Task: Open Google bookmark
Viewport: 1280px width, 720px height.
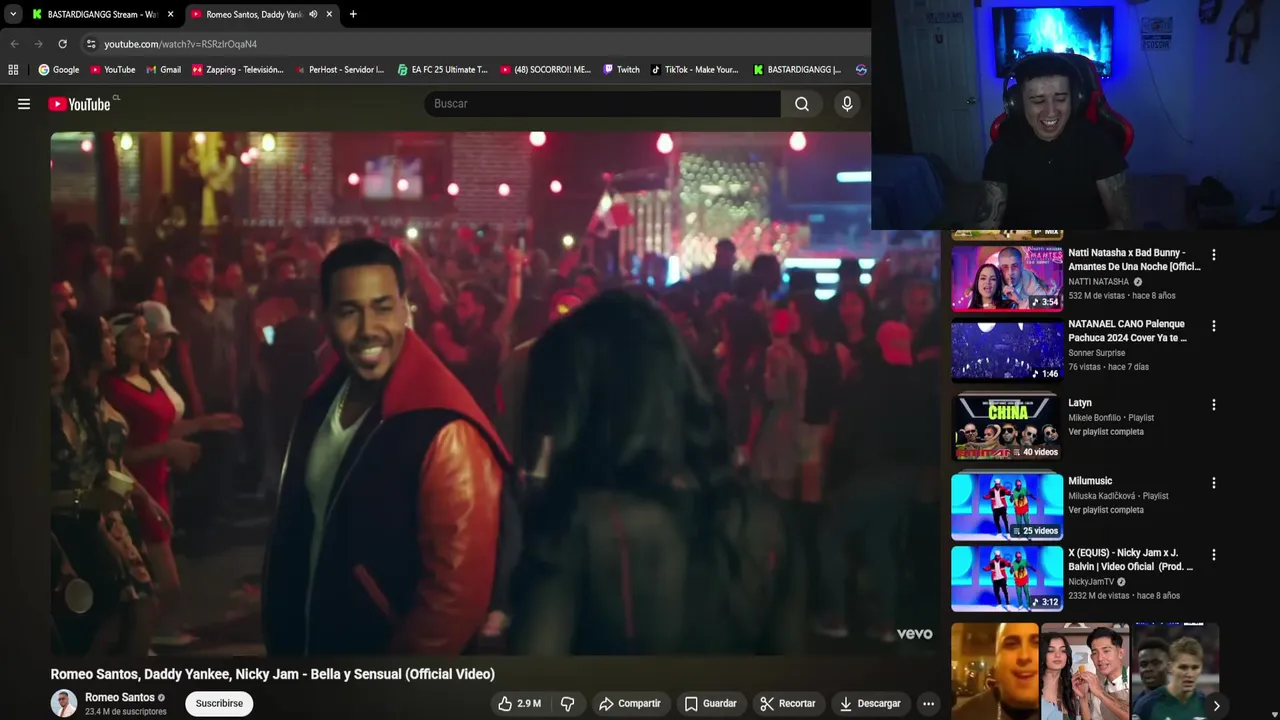Action: coord(59,70)
